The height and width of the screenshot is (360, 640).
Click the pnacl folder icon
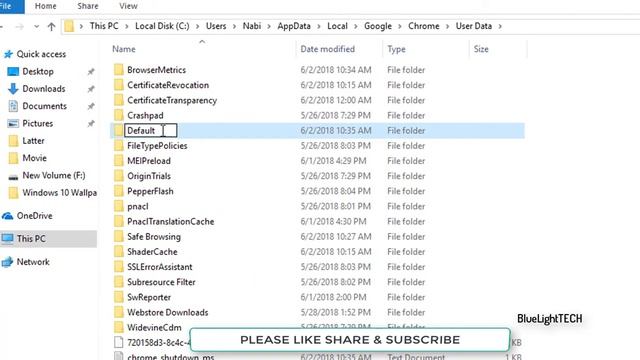[x=118, y=206]
